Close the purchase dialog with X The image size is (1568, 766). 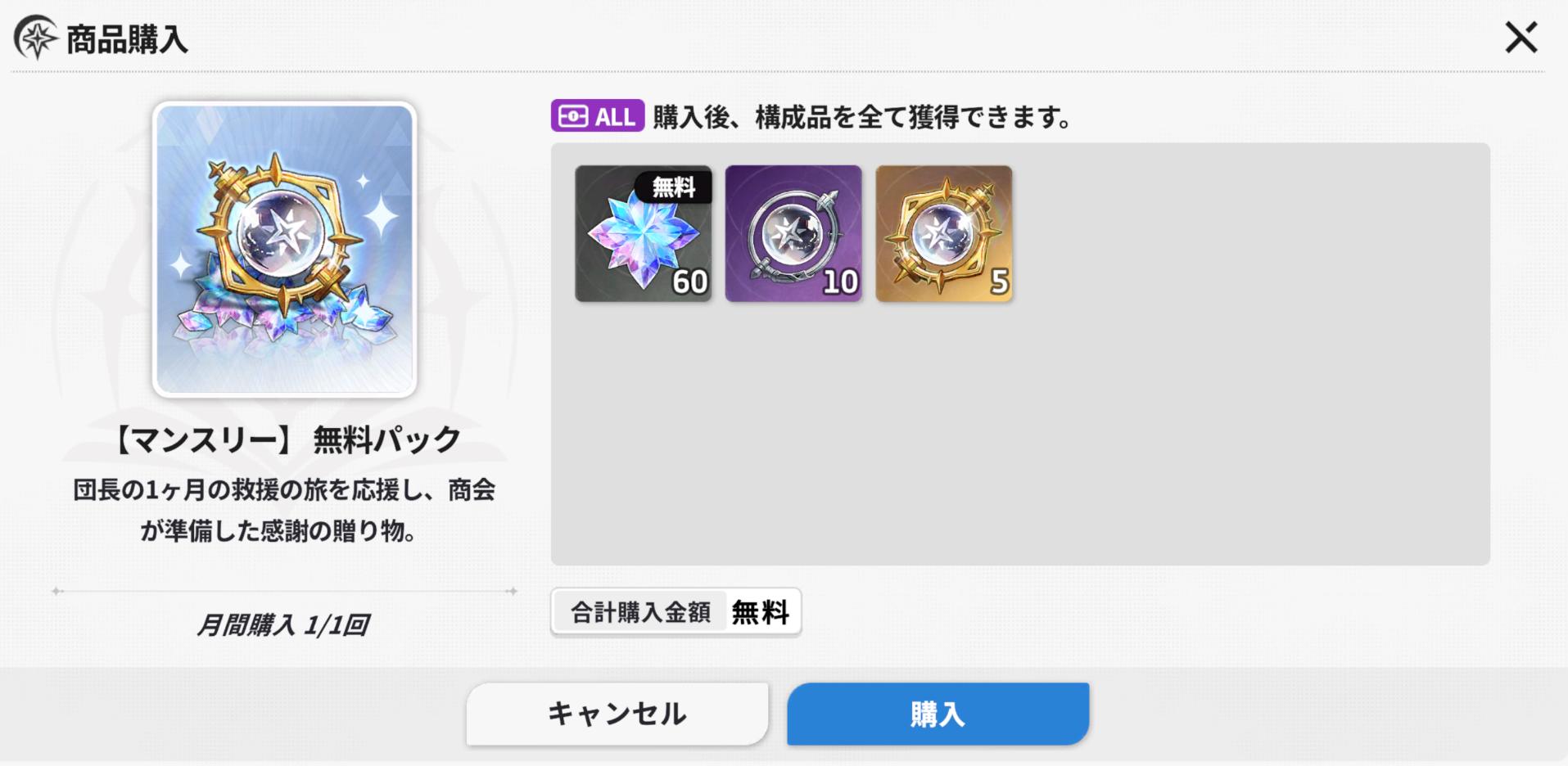pos(1521,38)
